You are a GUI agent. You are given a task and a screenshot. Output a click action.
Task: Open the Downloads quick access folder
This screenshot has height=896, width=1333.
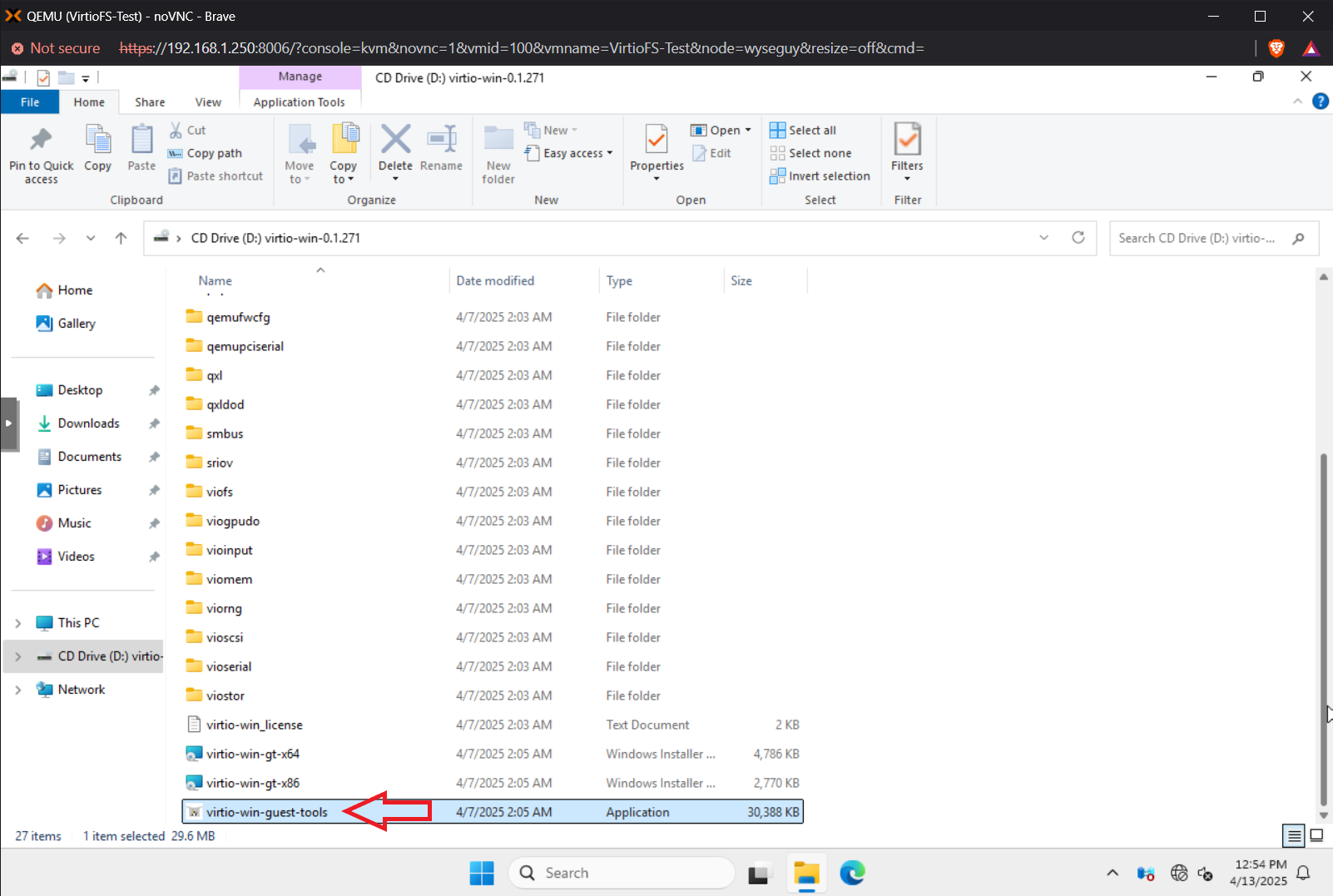[x=78, y=423]
